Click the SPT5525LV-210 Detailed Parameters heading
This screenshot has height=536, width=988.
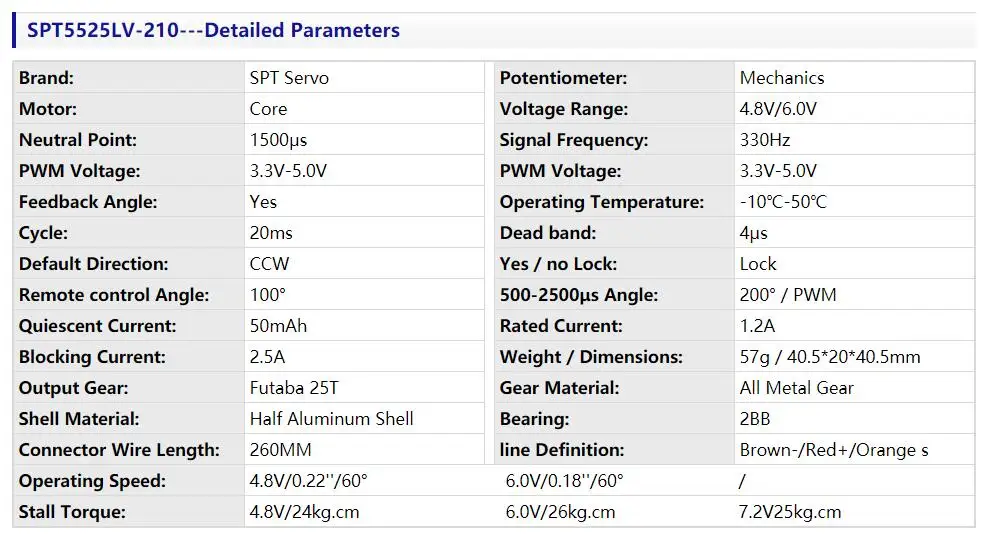point(213,30)
